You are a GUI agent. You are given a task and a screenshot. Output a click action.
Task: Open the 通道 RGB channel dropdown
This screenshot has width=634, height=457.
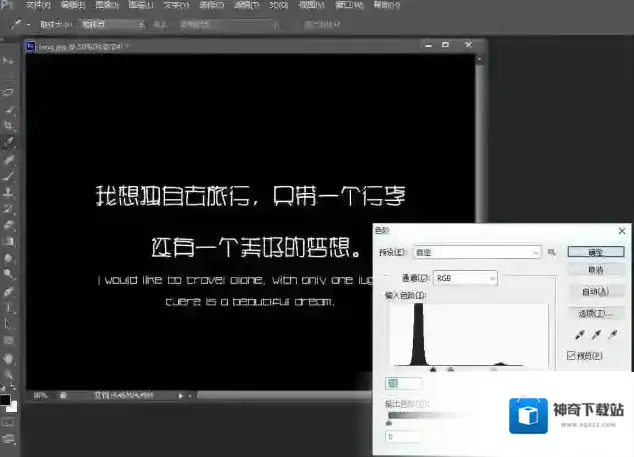tap(464, 277)
